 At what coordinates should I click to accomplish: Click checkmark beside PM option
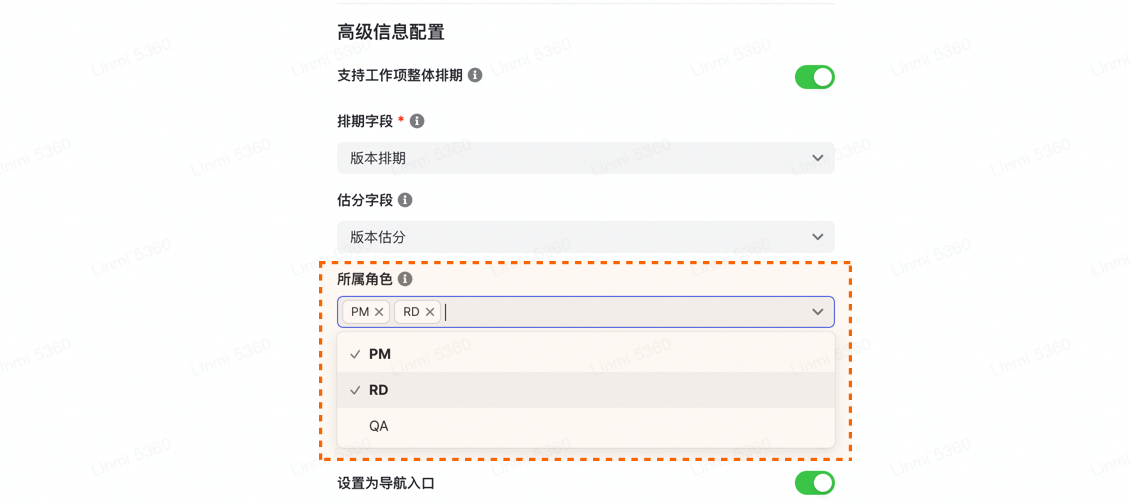(x=355, y=354)
